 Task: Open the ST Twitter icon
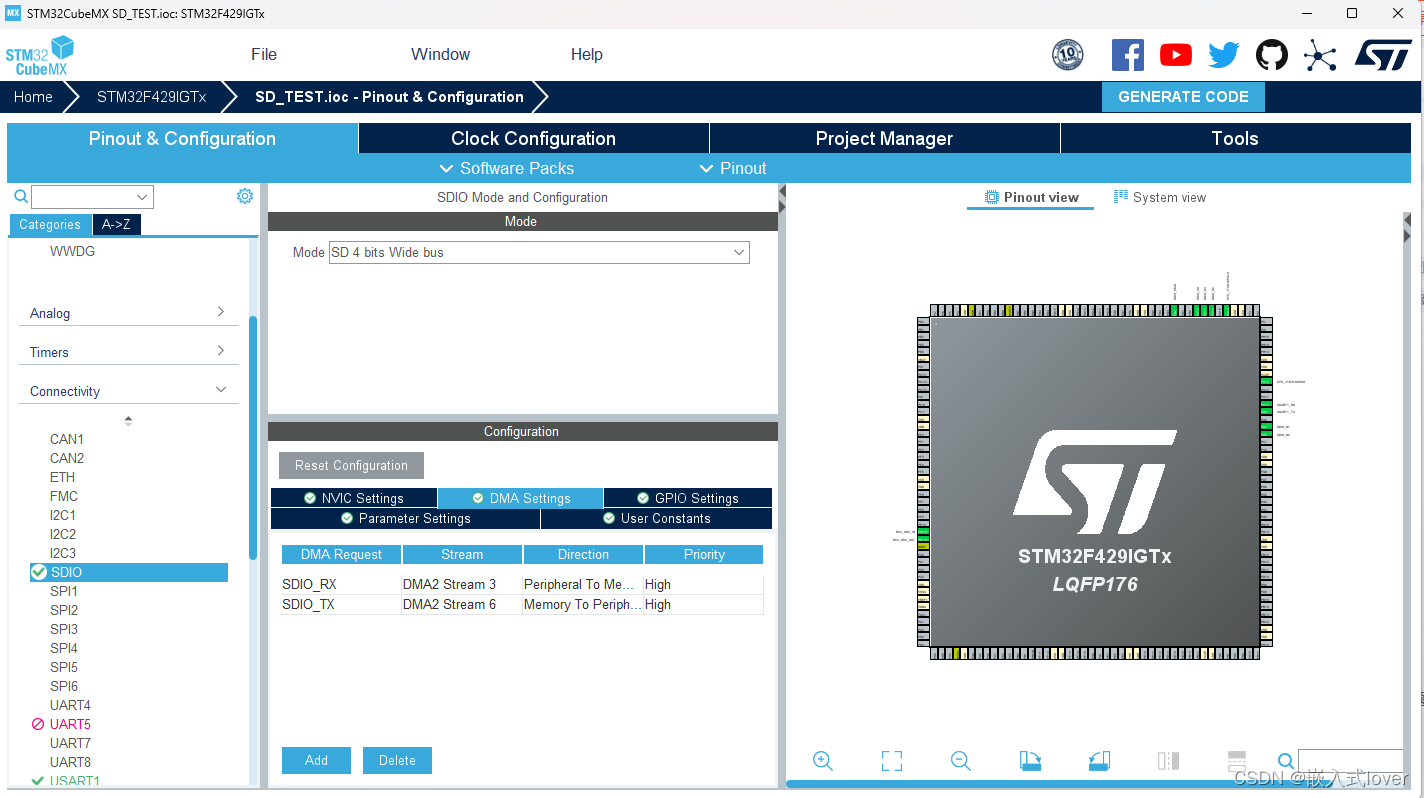pyautogui.click(x=1224, y=55)
